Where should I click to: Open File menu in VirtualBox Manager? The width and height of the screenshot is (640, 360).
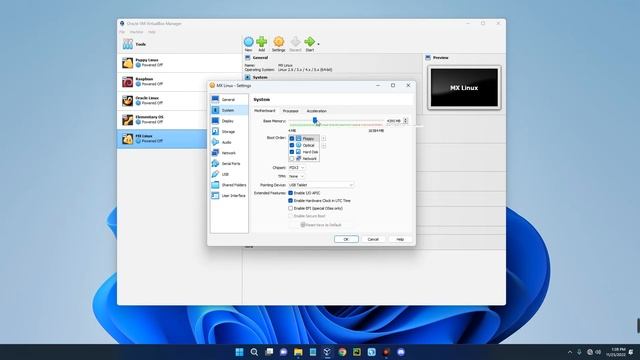(122, 32)
